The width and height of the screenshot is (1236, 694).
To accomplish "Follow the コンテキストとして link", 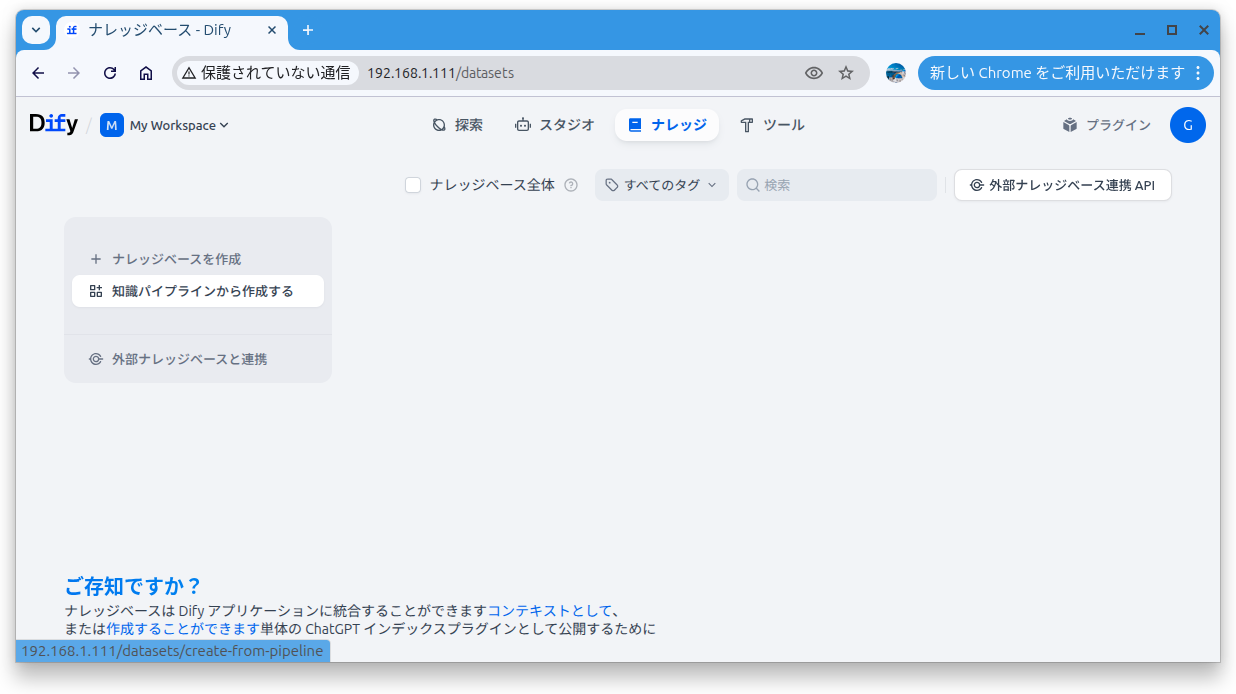I will 550,611.
